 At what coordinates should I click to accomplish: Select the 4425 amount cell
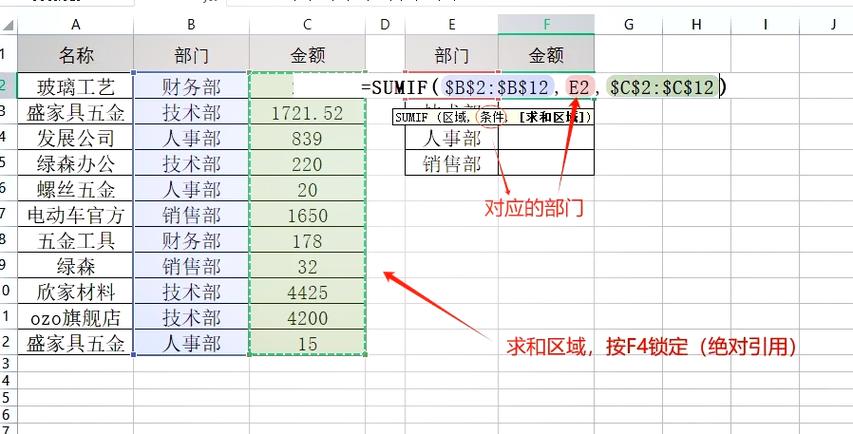(307, 292)
